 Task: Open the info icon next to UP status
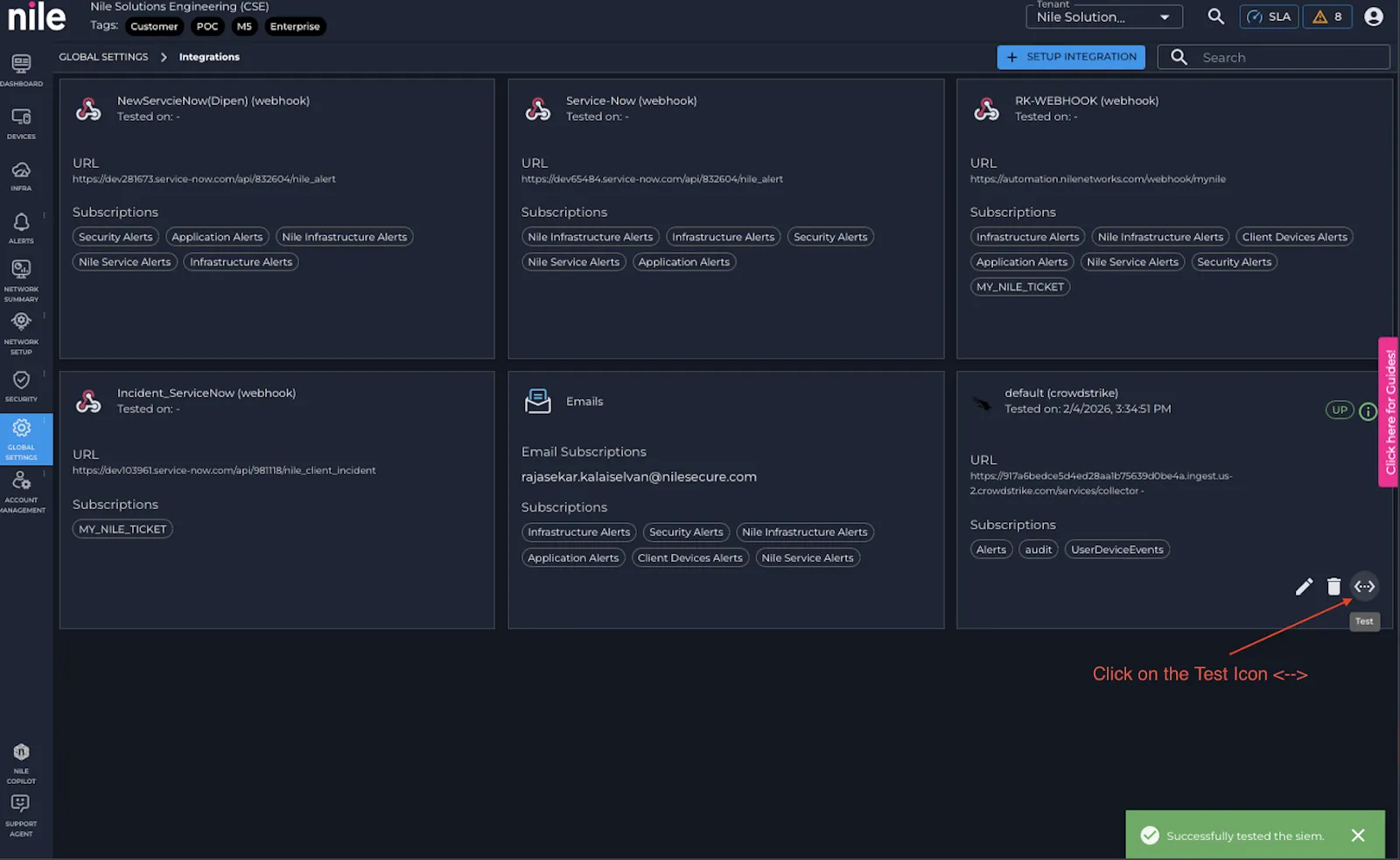pyautogui.click(x=1368, y=410)
